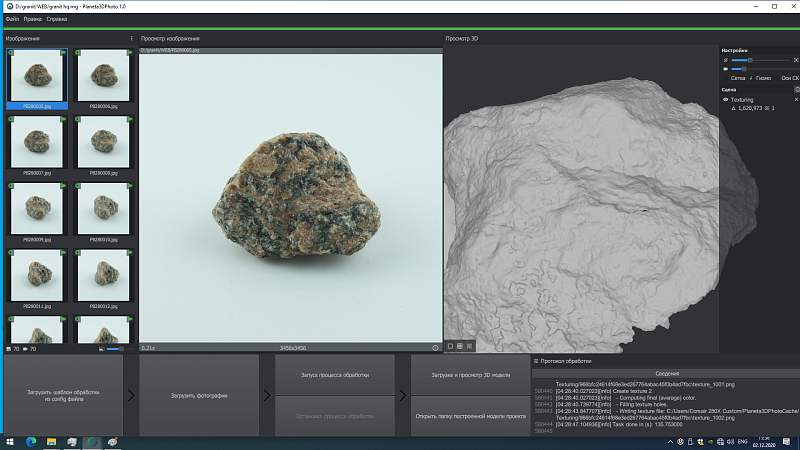Open the Справка menu
The image size is (800, 450).
point(57,19)
